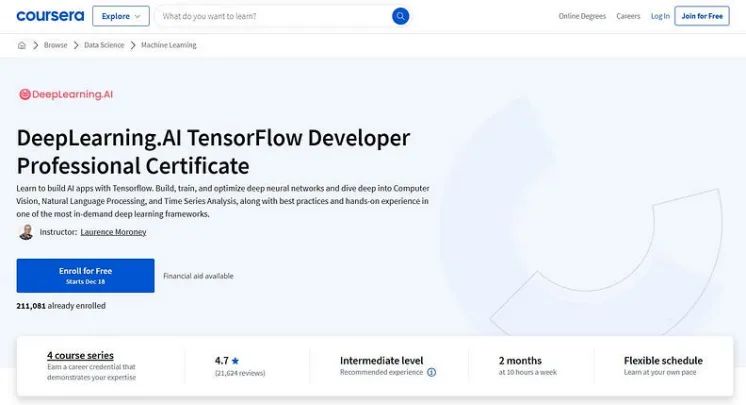
Task: Open Laurence Moroney instructor link
Action: [113, 232]
